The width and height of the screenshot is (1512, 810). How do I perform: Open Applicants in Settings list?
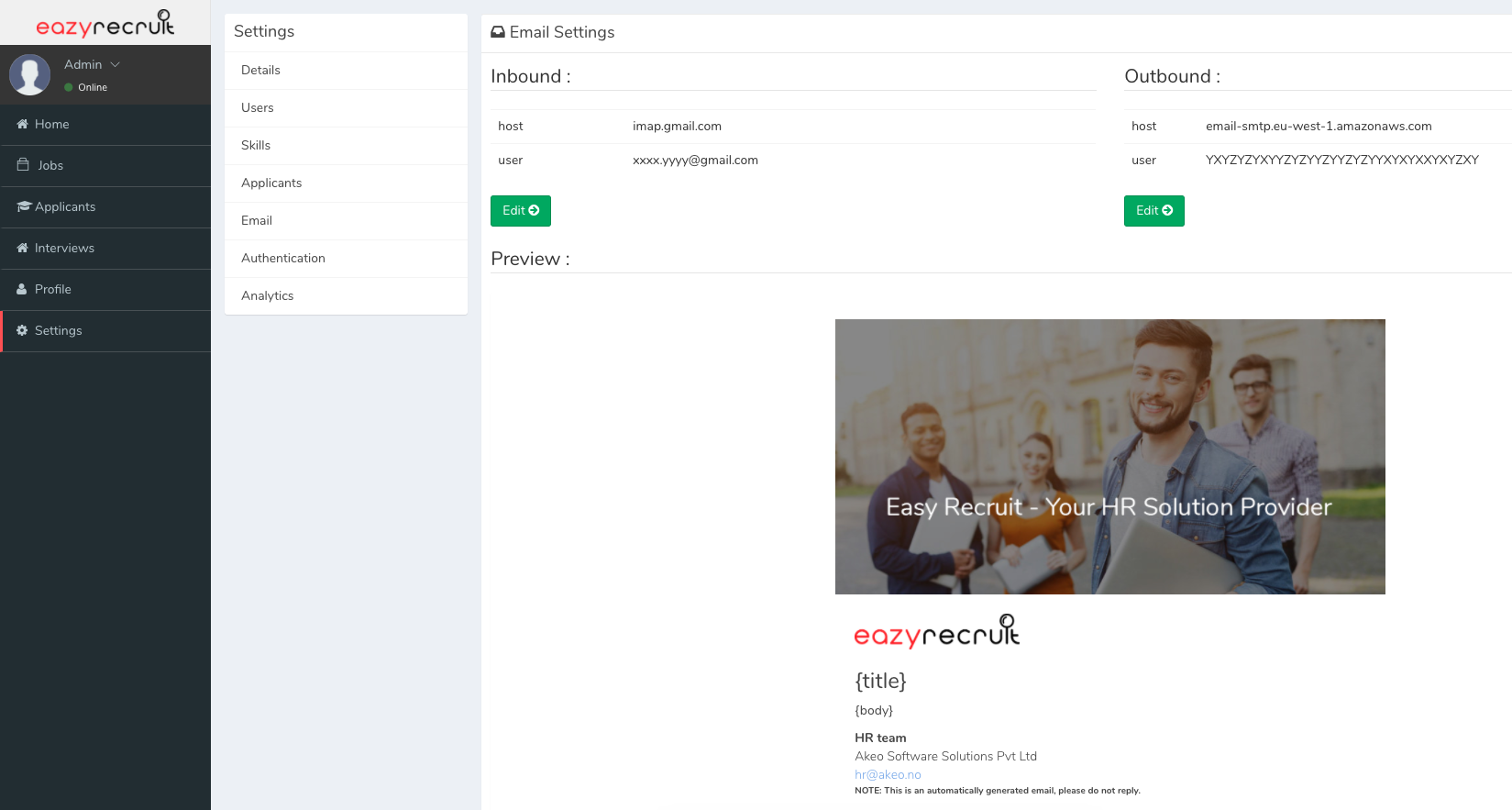point(346,183)
